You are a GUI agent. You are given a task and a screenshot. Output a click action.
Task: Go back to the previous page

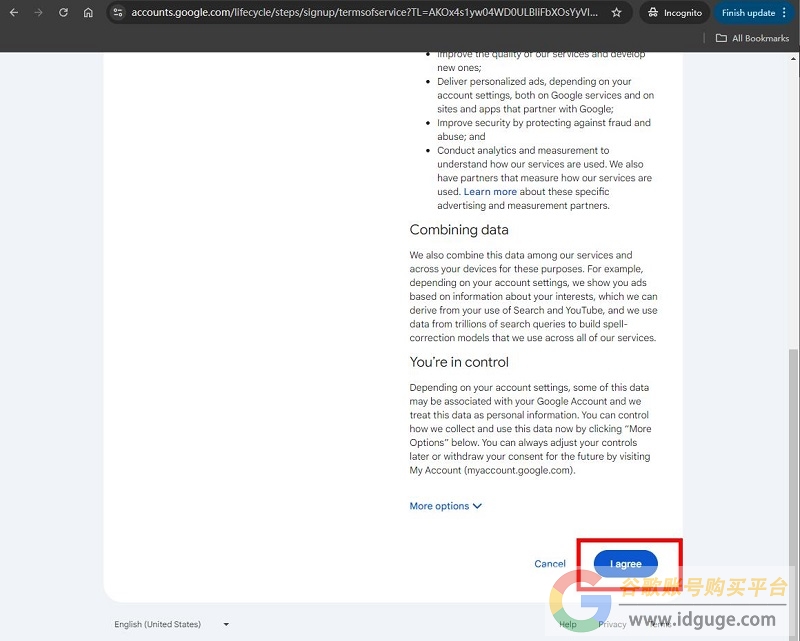click(x=14, y=12)
